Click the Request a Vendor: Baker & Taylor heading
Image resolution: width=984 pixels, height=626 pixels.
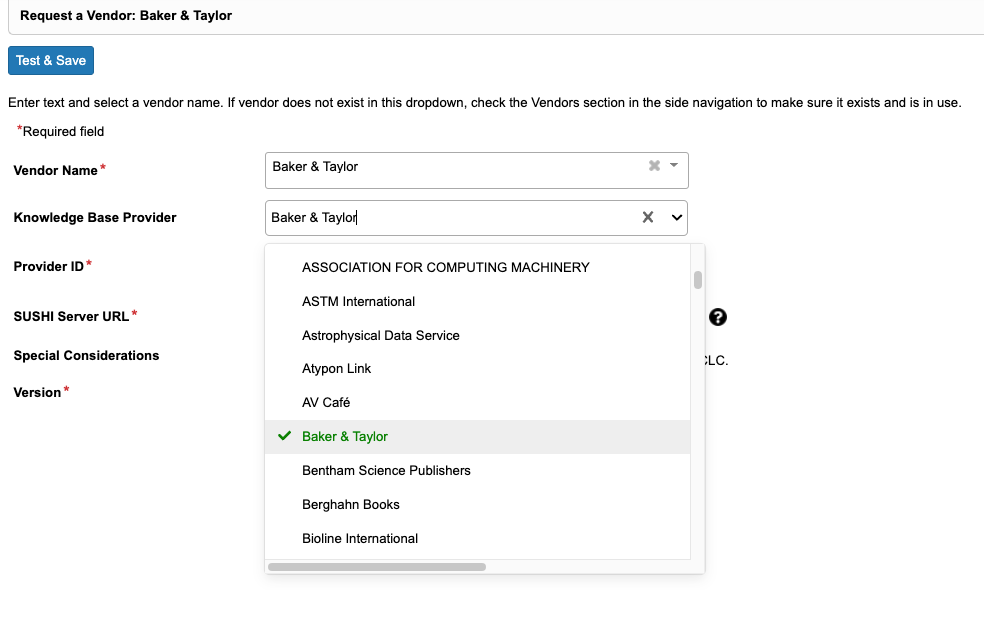126,16
